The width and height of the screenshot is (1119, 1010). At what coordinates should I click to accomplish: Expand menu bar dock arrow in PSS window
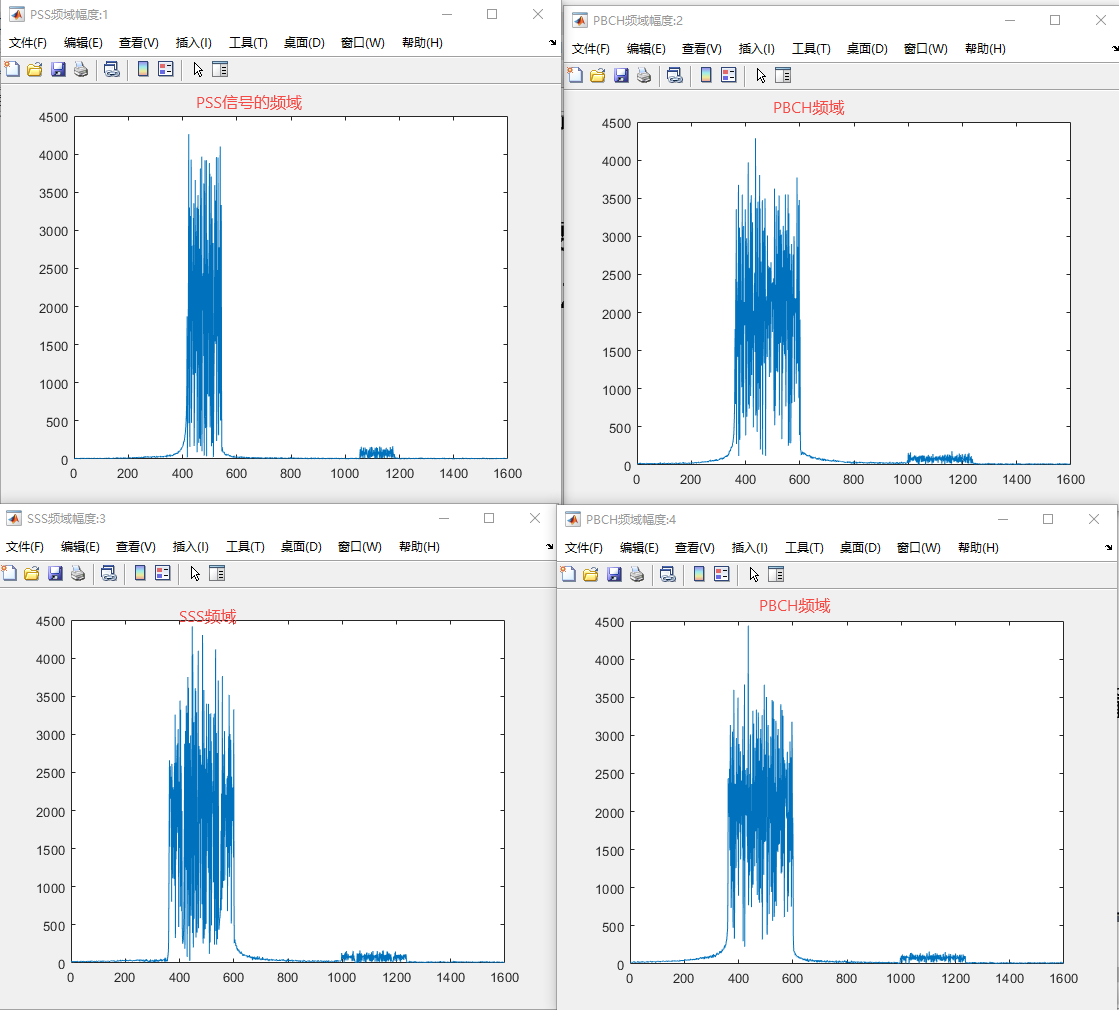tap(552, 43)
